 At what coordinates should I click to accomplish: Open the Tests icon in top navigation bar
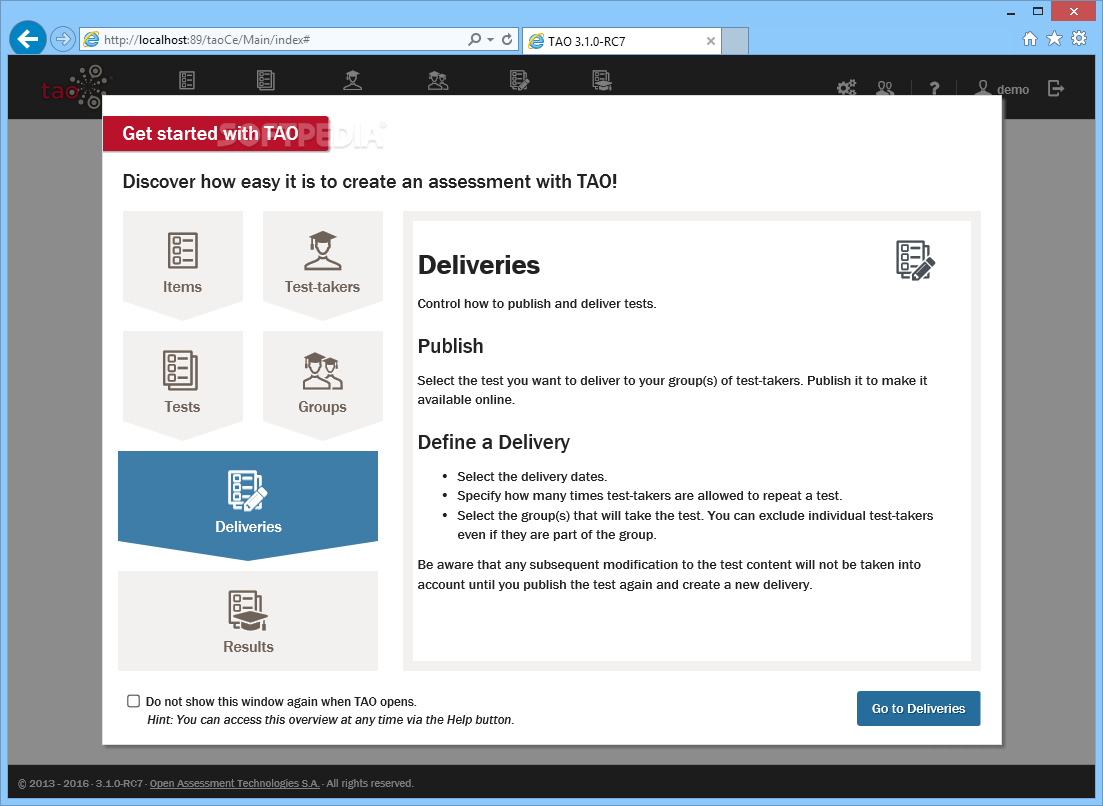pyautogui.click(x=265, y=80)
